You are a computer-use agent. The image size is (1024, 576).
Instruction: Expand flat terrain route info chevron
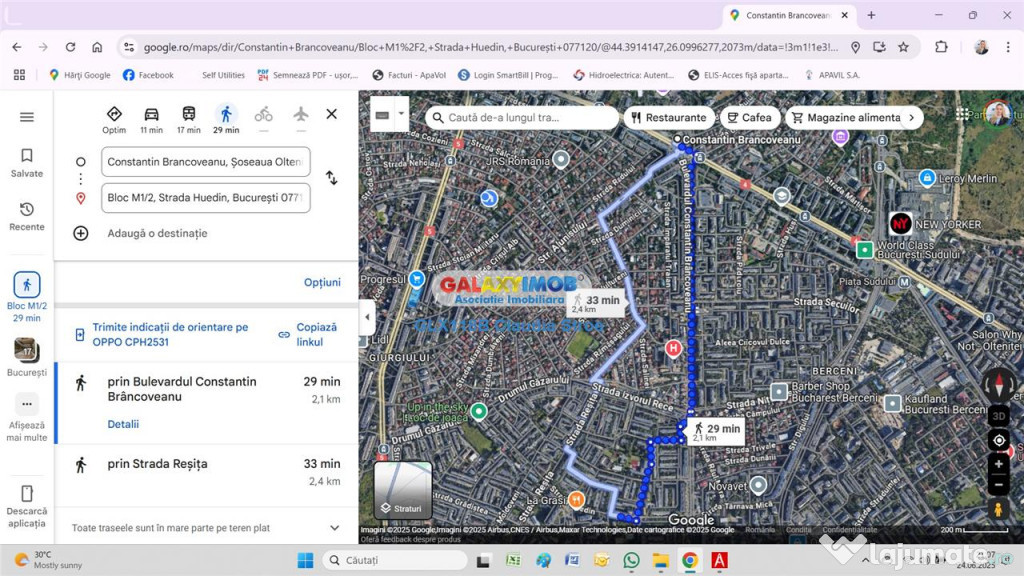click(x=334, y=528)
